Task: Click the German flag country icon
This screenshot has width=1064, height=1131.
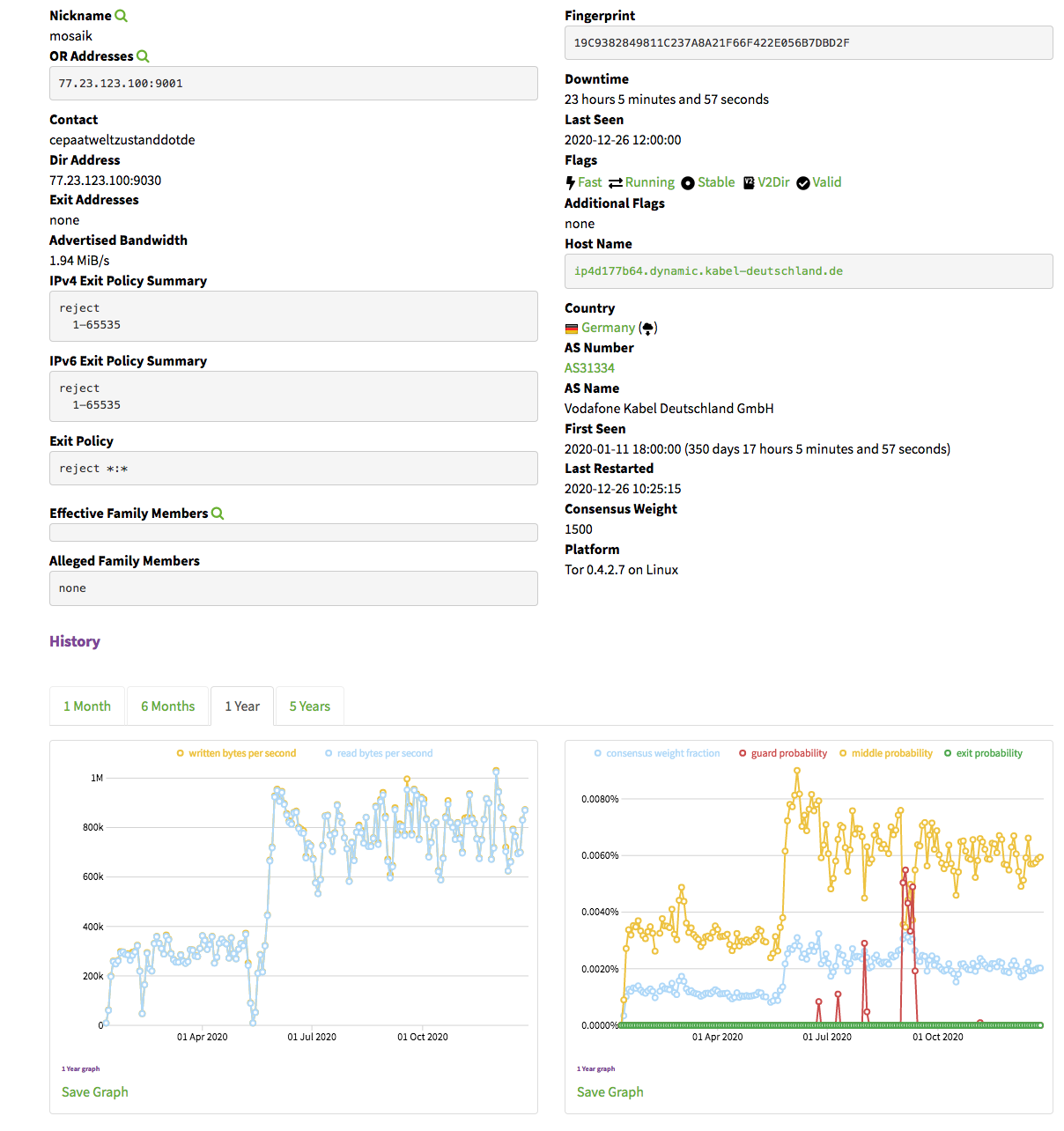Action: pyautogui.click(x=572, y=329)
